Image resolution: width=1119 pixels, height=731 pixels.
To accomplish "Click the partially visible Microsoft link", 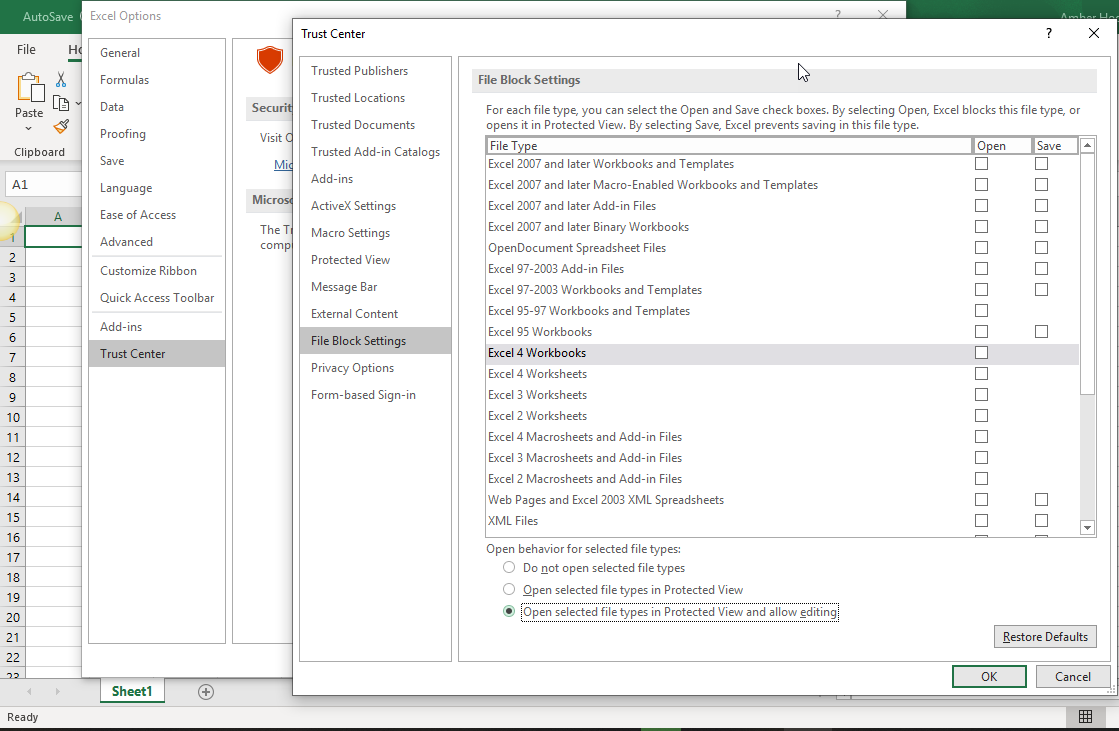I will 283,165.
